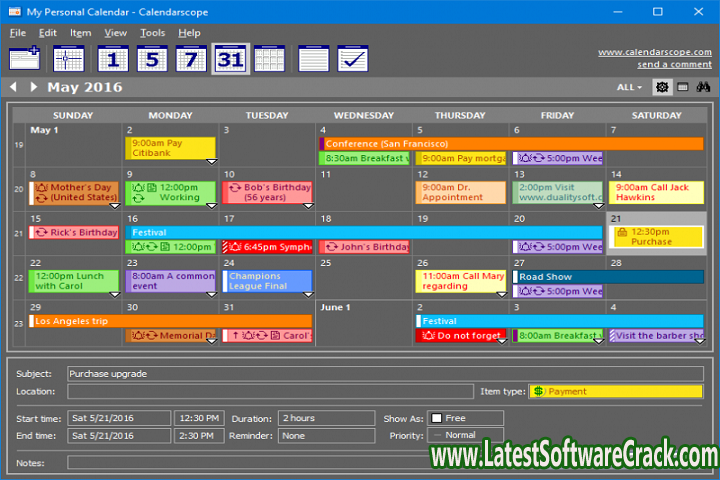Viewport: 720px width, 480px height.
Task: Select the 7-day week view icon
Action: click(x=191, y=58)
